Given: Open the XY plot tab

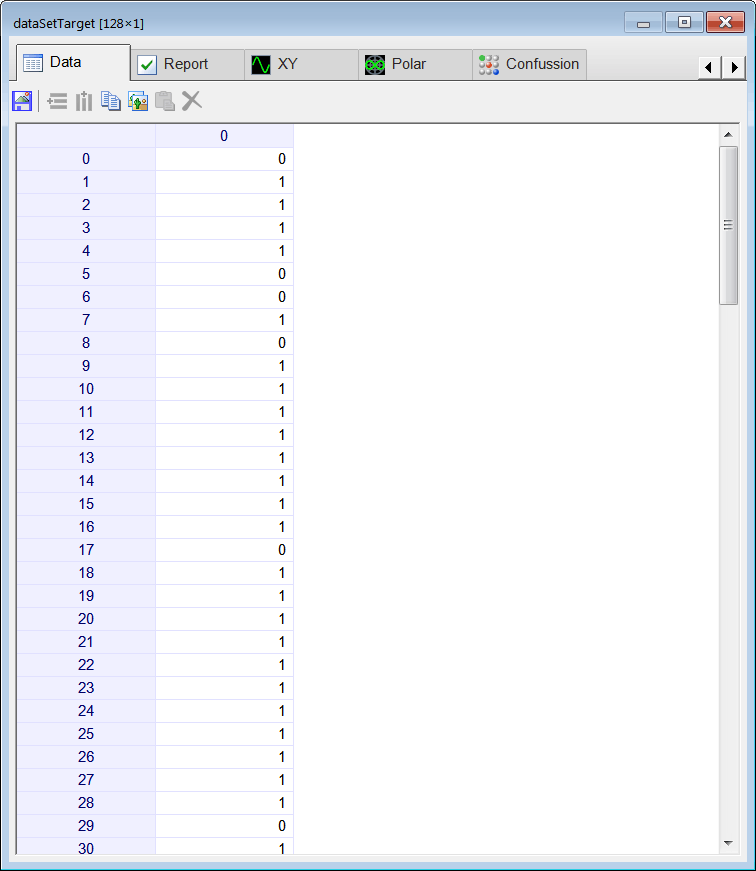Looking at the screenshot, I should tap(302, 64).
